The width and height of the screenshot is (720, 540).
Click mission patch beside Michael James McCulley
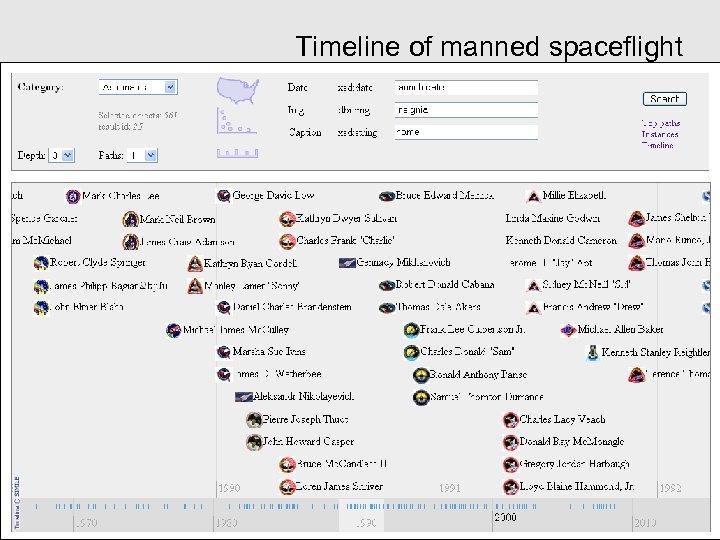(174, 330)
